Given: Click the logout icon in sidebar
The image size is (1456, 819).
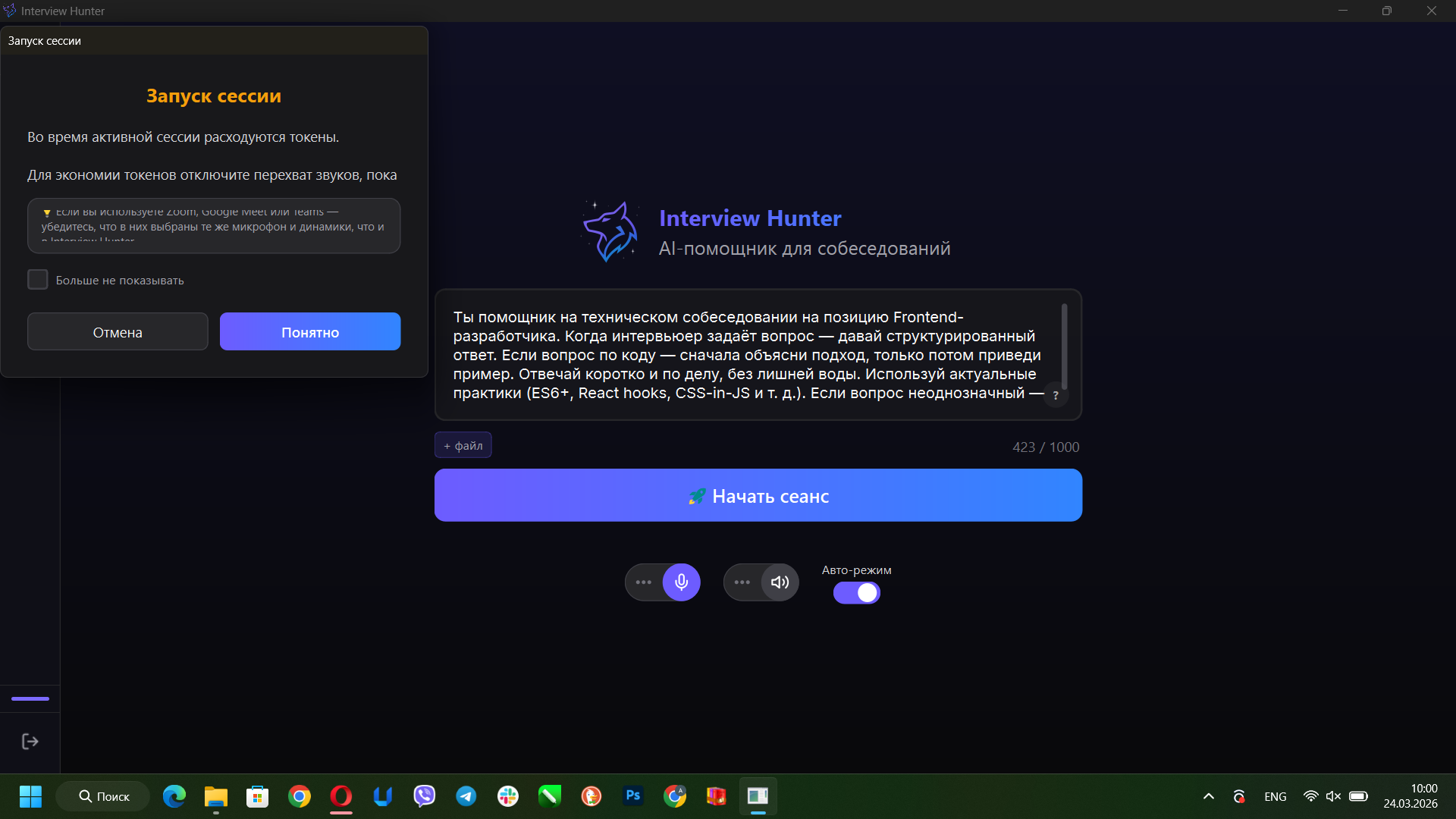Looking at the screenshot, I should 30,742.
